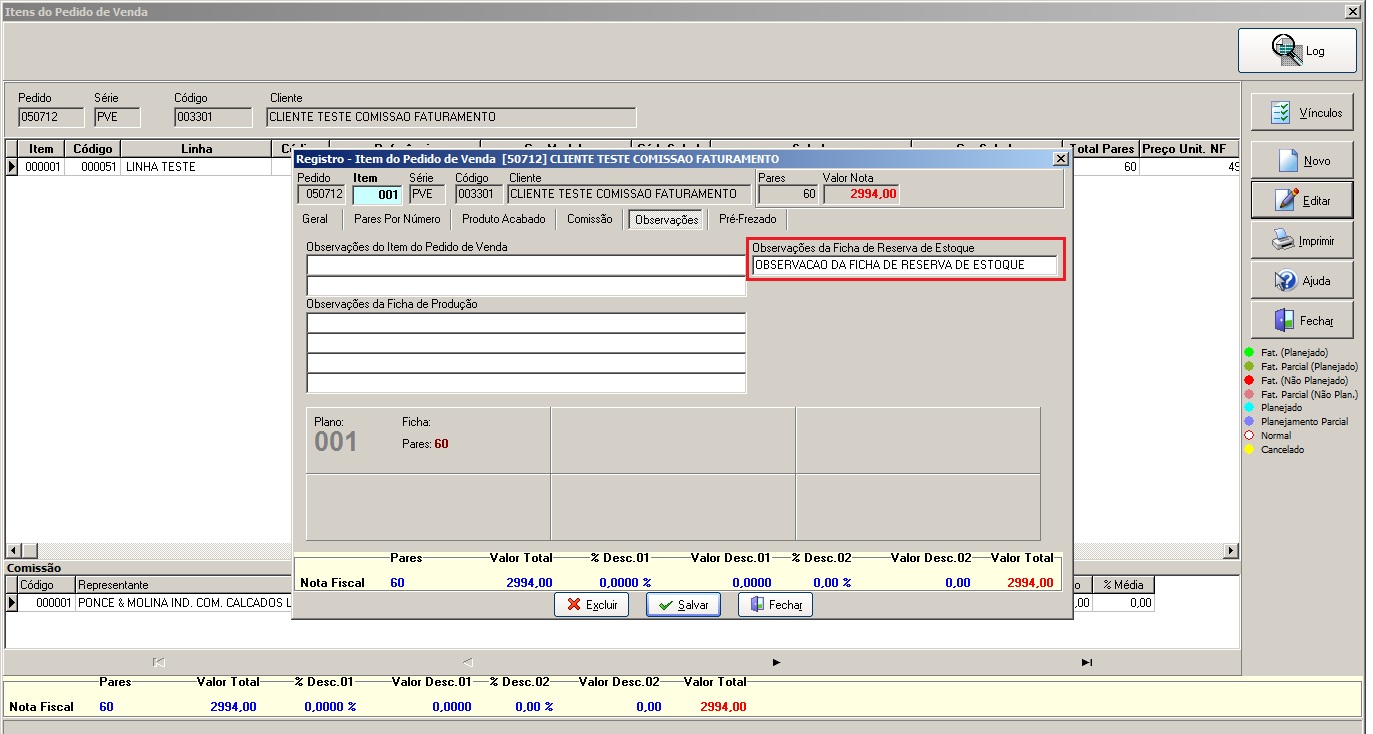Image resolution: width=1373 pixels, height=734 pixels.
Task: Delete item with Excluir button
Action: point(591,605)
